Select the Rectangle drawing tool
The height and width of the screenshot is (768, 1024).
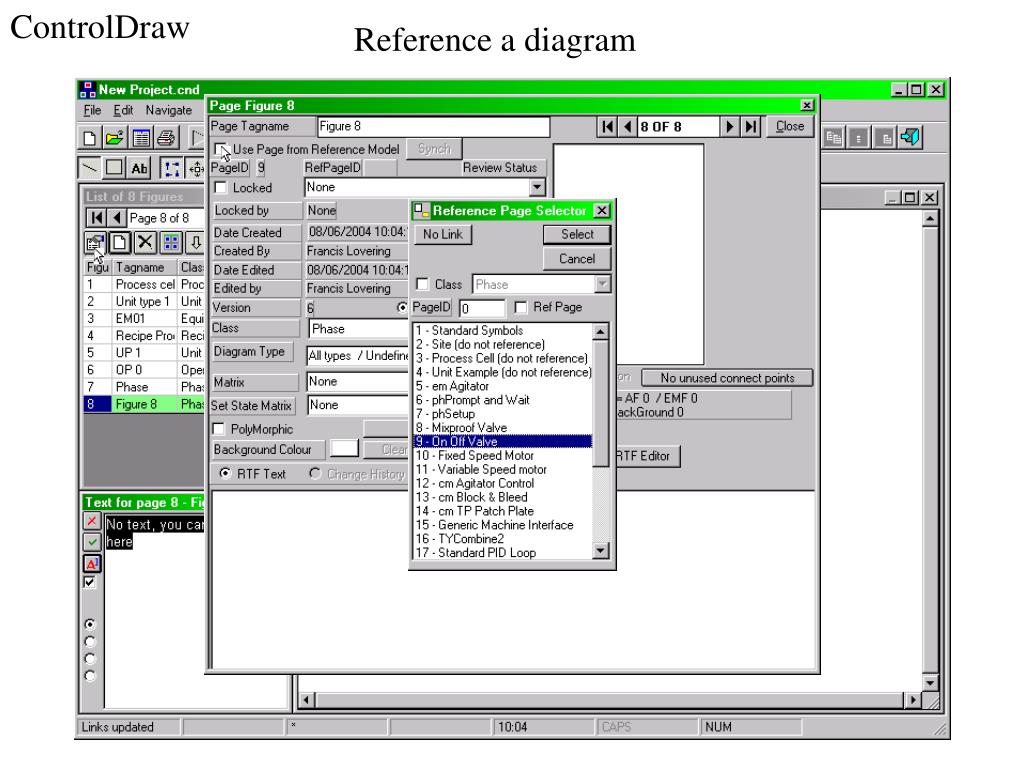114,168
